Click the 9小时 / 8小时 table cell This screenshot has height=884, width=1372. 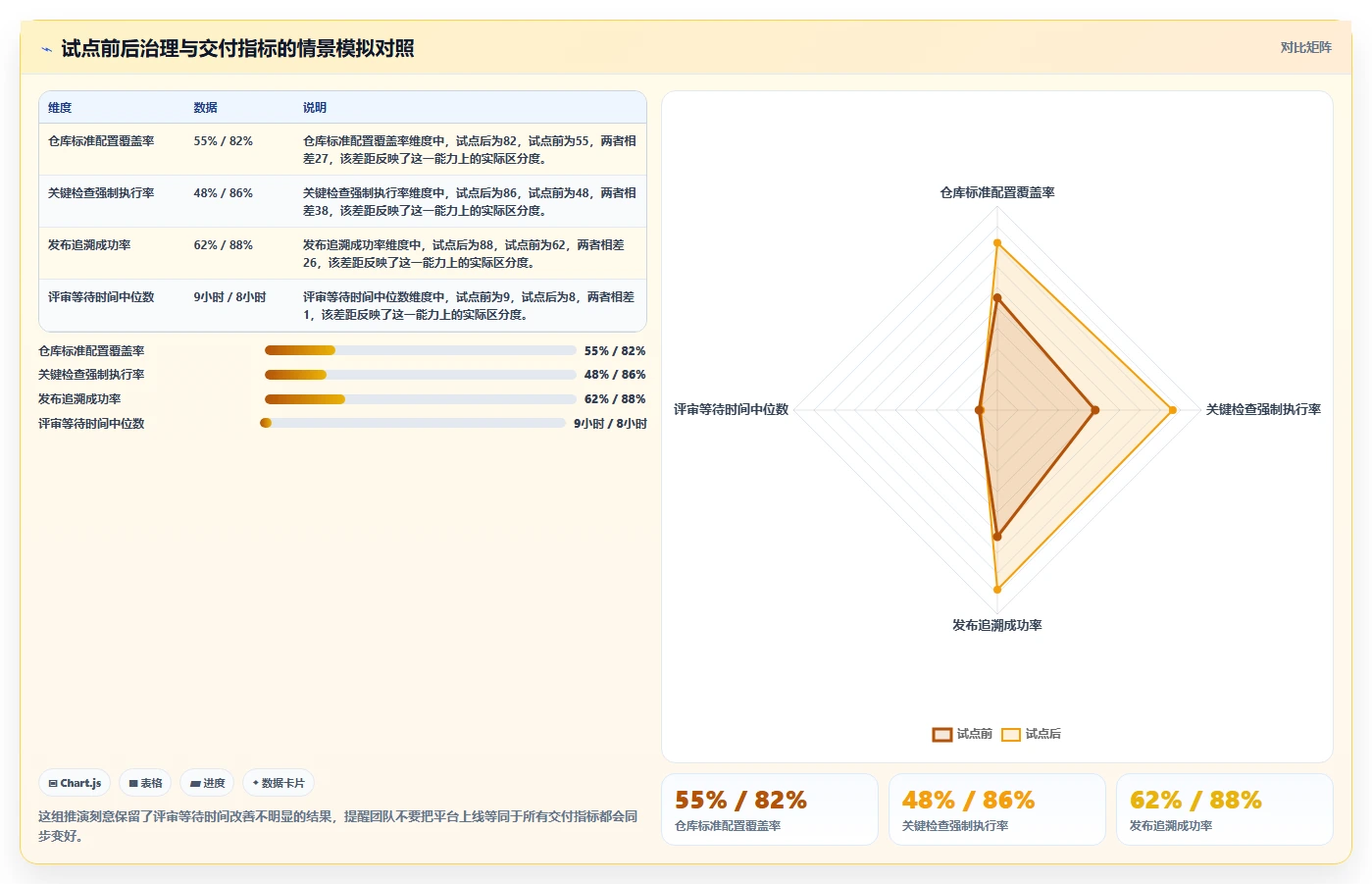pos(229,297)
